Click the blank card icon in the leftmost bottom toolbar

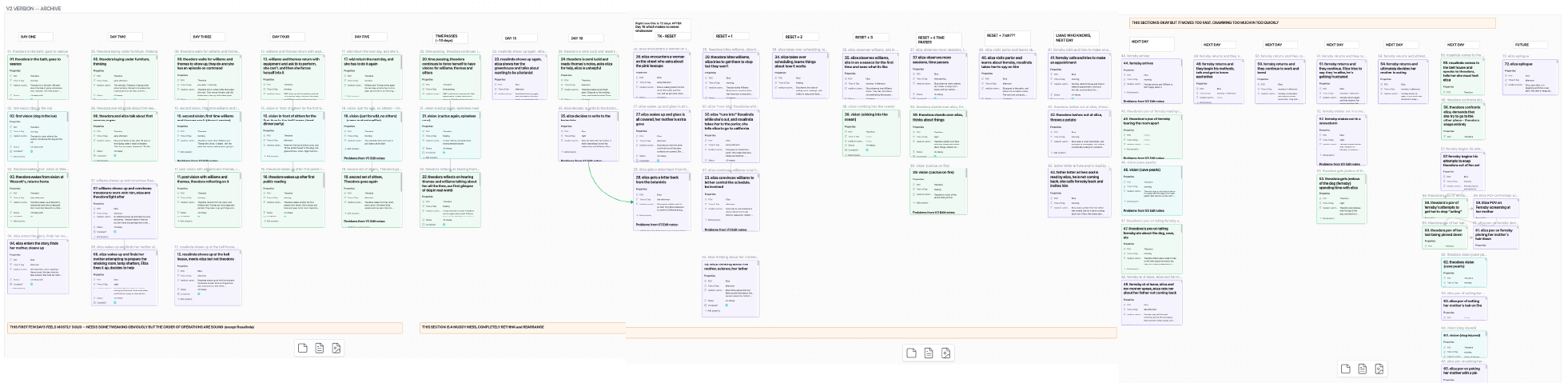[x=302, y=348]
